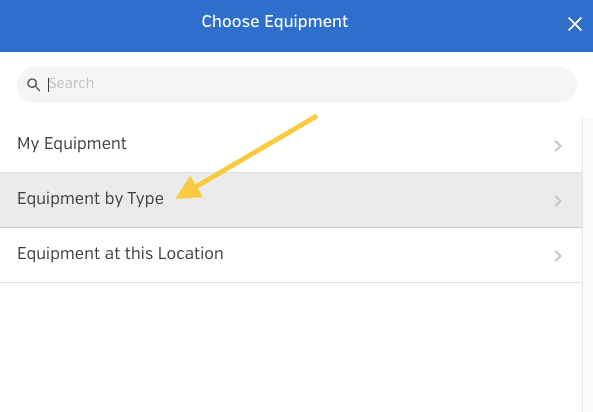Image resolution: width=593 pixels, height=412 pixels.
Task: Dismiss dialog with the white X icon
Action: click(574, 24)
